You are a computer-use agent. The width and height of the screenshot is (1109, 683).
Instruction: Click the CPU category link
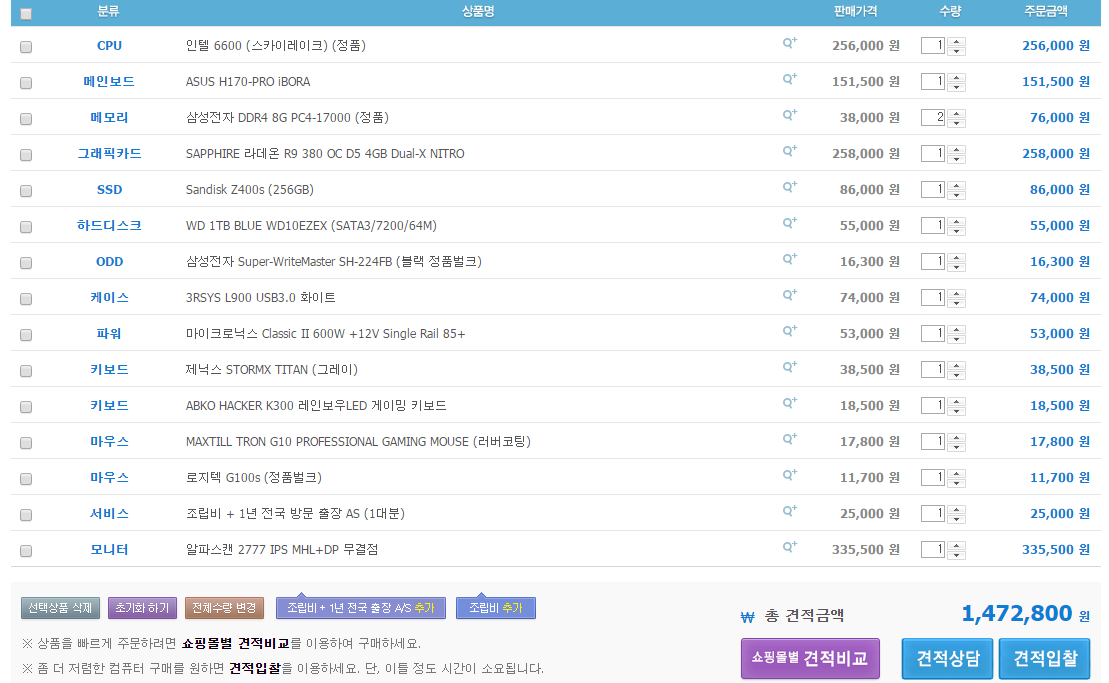point(109,46)
